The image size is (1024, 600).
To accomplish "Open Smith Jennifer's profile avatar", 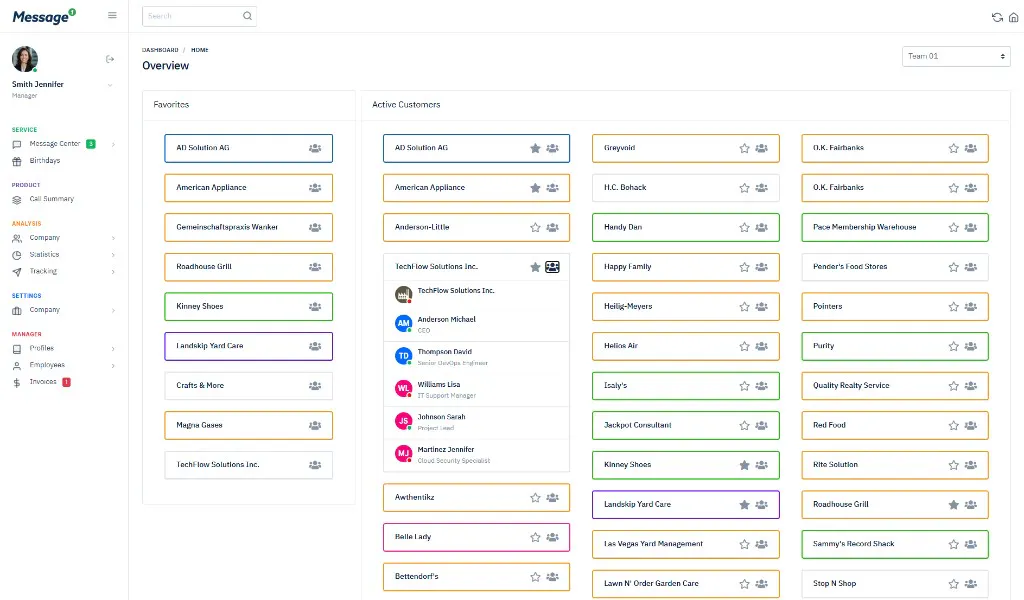I will click(25, 59).
